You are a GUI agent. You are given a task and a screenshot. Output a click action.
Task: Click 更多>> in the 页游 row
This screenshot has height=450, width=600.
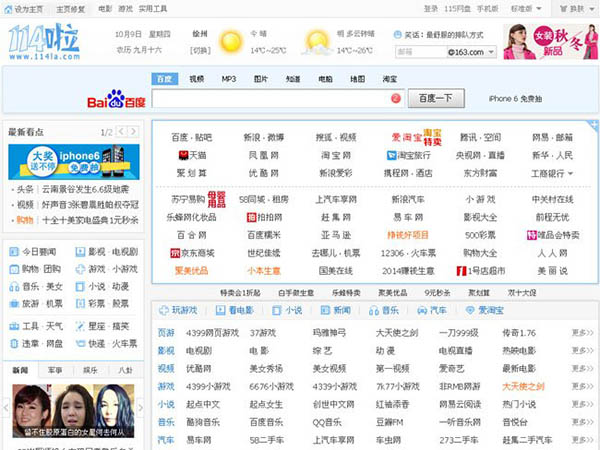582,333
